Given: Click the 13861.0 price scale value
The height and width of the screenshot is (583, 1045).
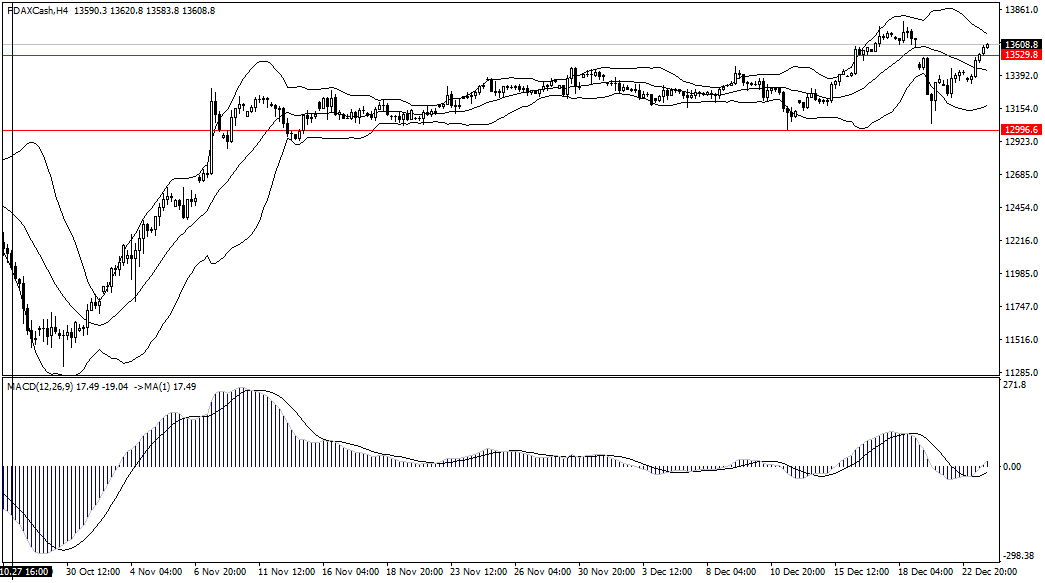Looking at the screenshot, I should [1020, 10].
